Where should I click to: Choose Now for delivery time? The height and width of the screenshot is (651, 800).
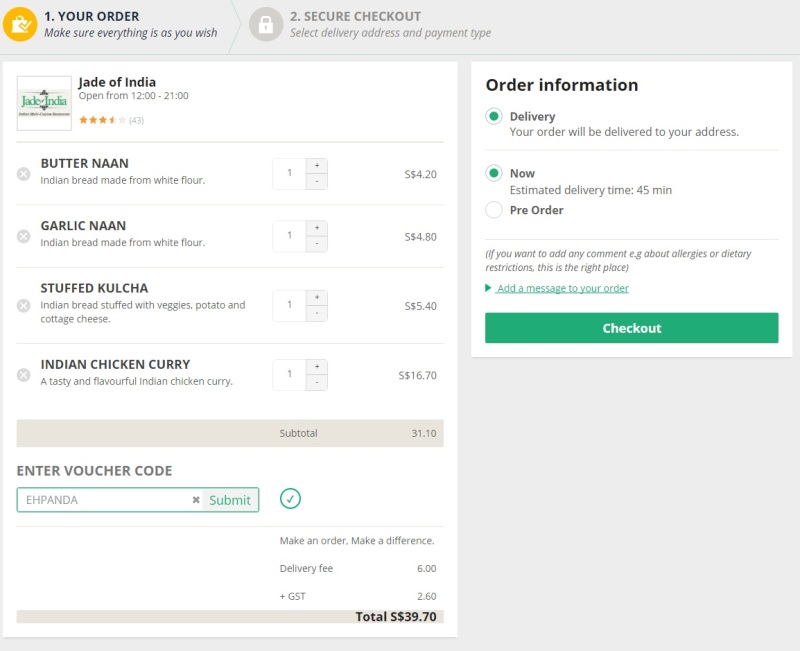(x=495, y=172)
